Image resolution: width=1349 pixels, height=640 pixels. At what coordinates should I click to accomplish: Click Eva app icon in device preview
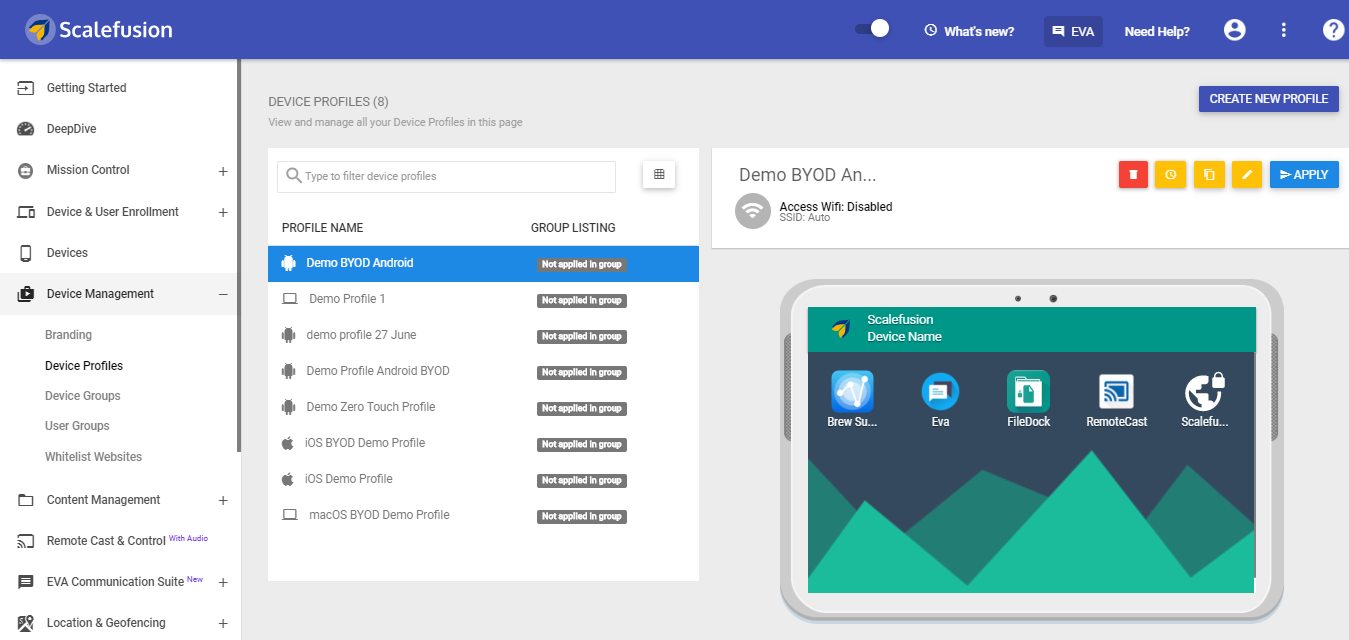click(x=940, y=392)
